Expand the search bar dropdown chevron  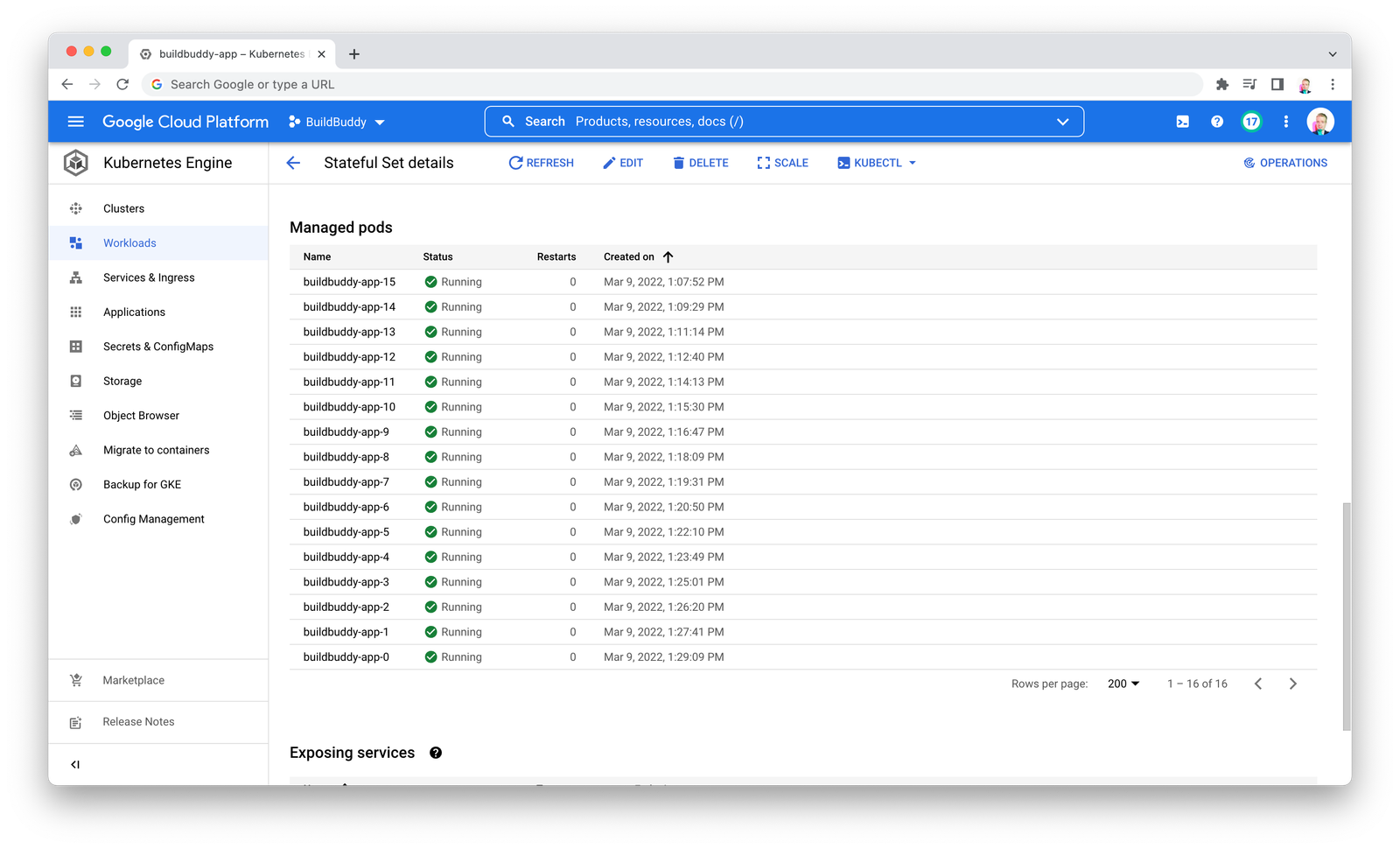tap(1063, 122)
